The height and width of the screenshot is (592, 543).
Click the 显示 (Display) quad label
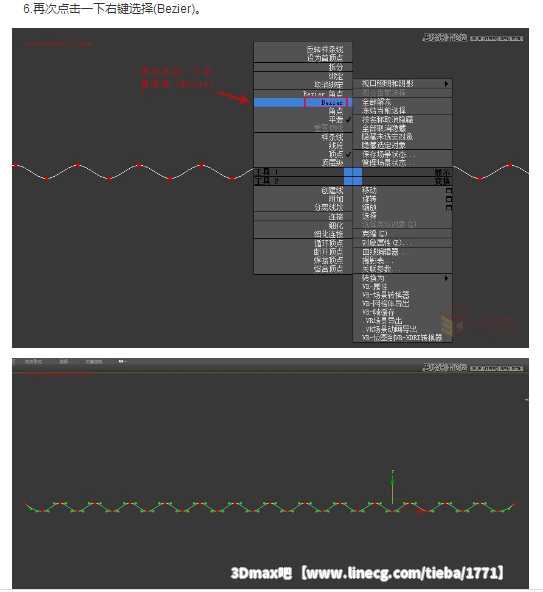pyautogui.click(x=442, y=172)
